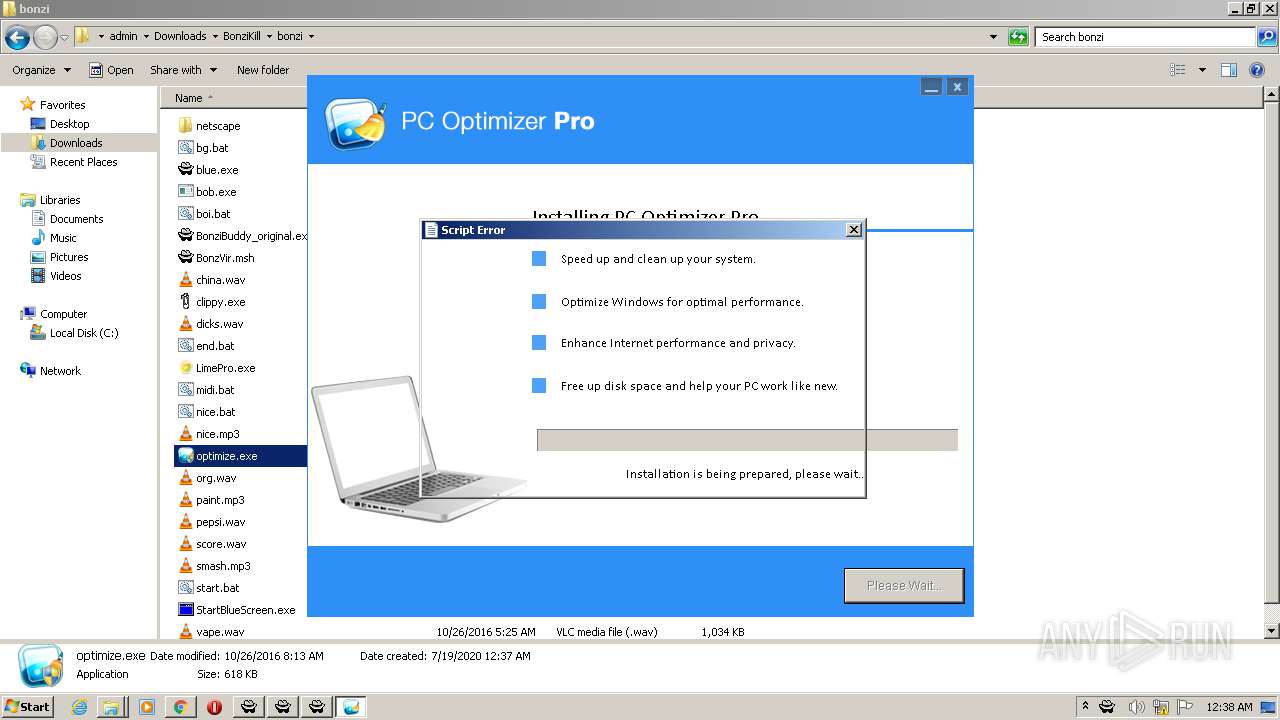Close the PC Optimizer Pro installer
The height and width of the screenshot is (720, 1280).
[957, 87]
